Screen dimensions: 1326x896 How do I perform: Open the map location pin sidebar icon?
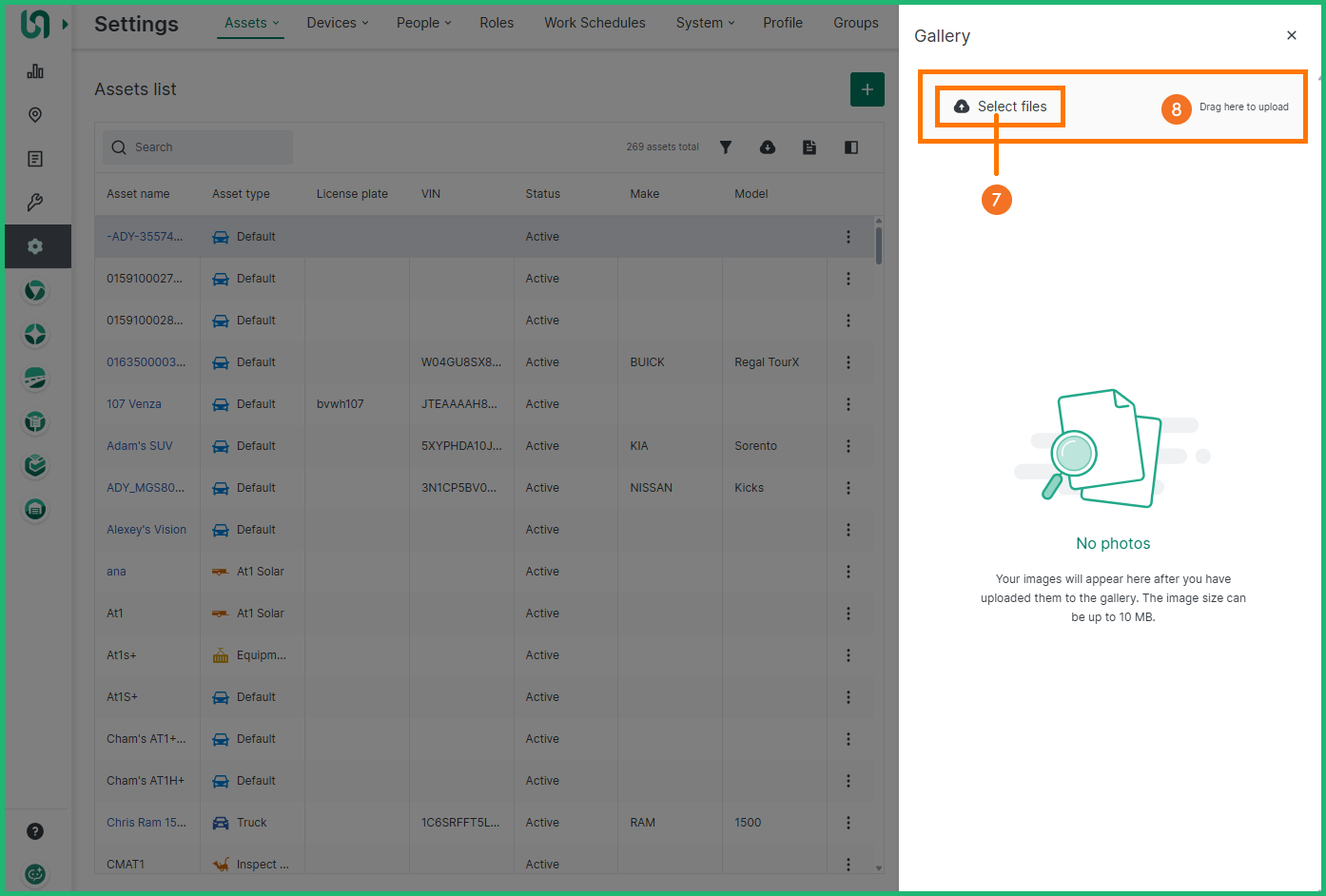35,115
